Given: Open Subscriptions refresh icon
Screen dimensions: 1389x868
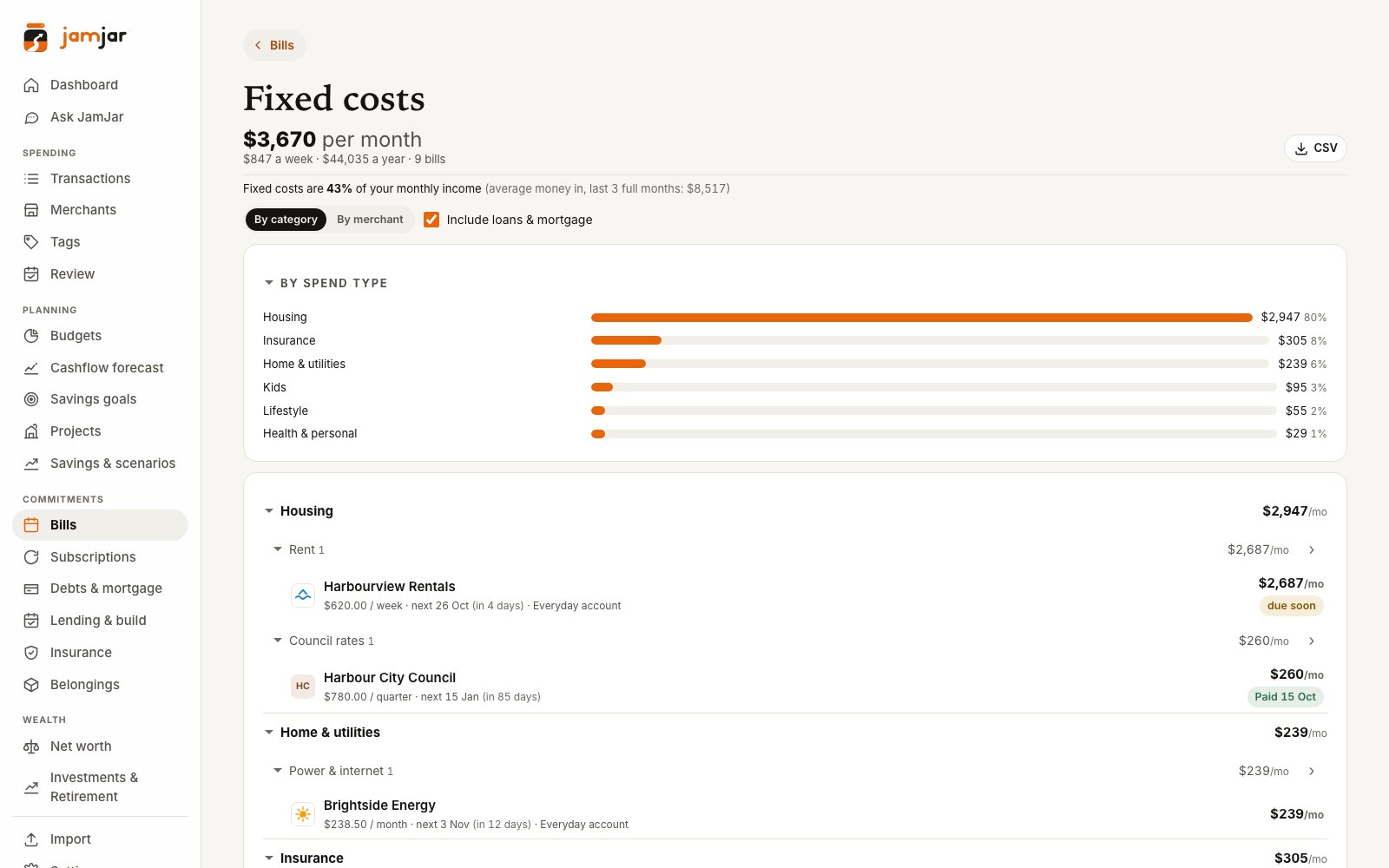Looking at the screenshot, I should 31,557.
